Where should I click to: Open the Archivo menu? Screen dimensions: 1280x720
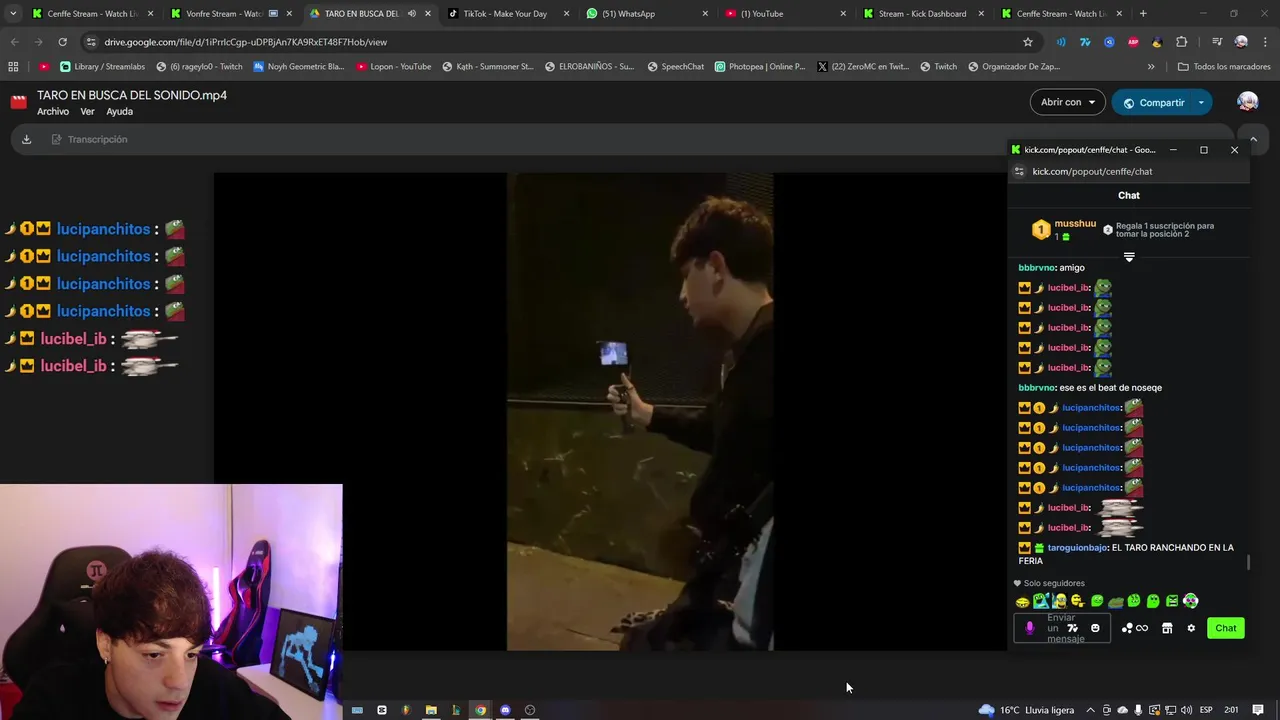53,111
